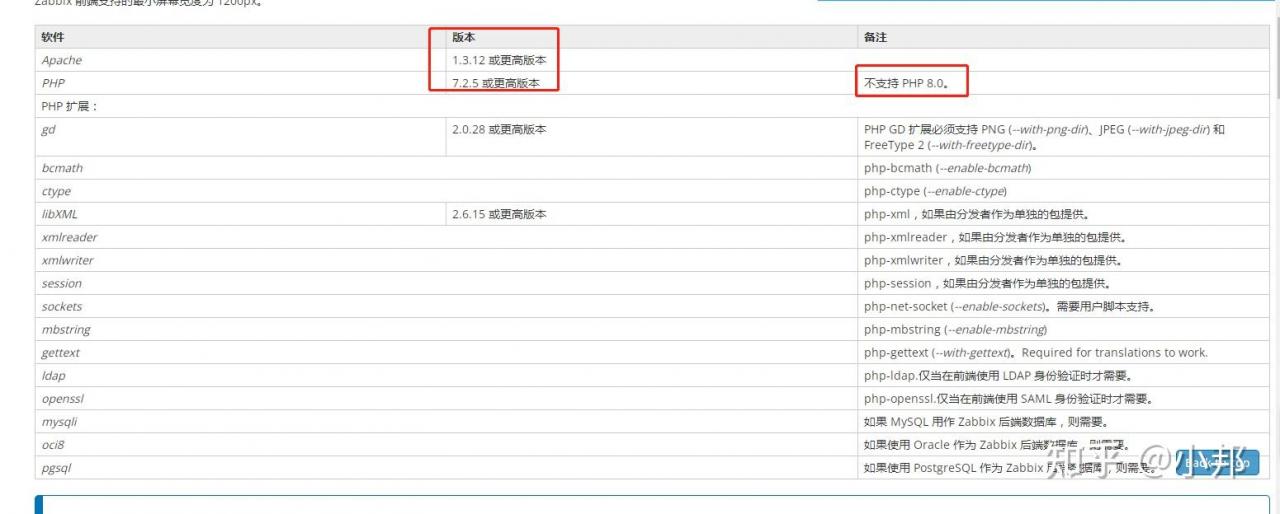This screenshot has width=1280, height=514.
Task: Click the '如果 MySQL 用作 Zabbix 后端数据库' remark
Action: tap(985, 421)
